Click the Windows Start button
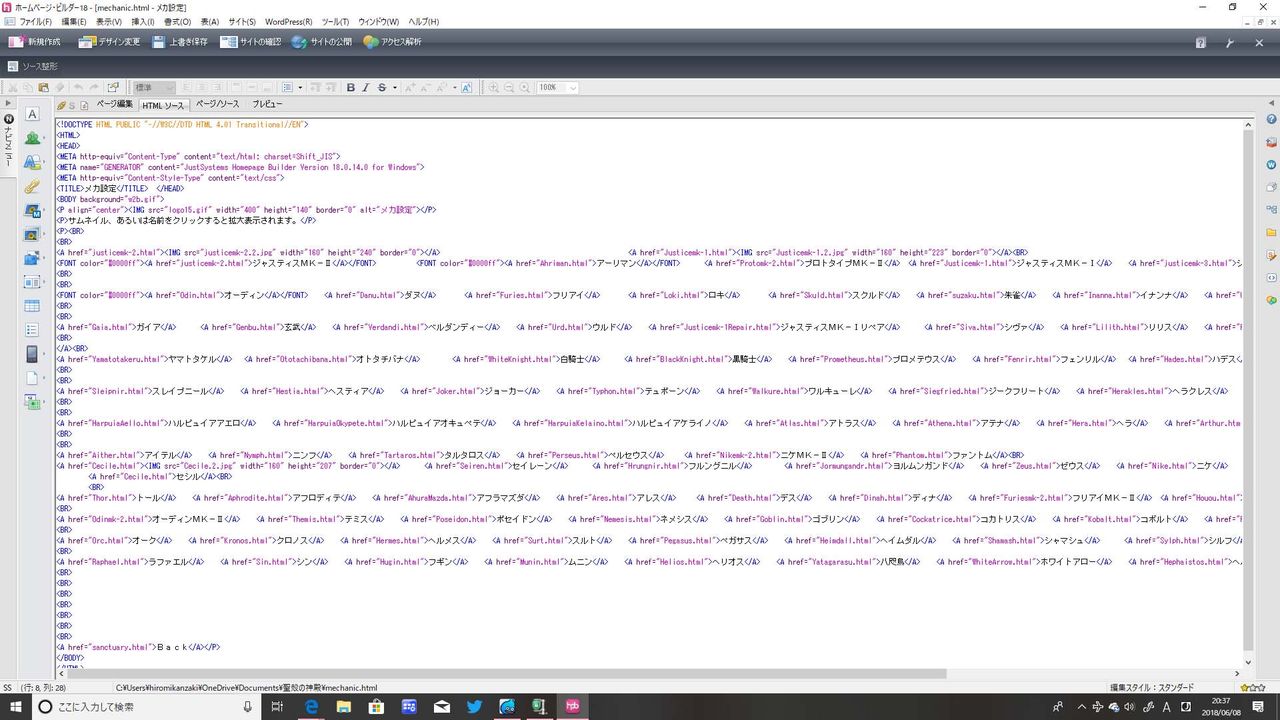The height and width of the screenshot is (720, 1280). (x=15, y=707)
